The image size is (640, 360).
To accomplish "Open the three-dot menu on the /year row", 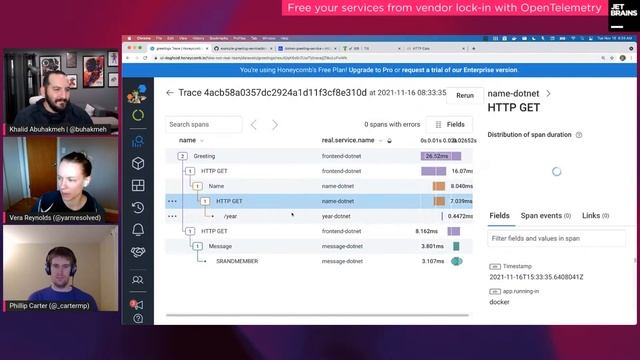I will [x=172, y=216].
